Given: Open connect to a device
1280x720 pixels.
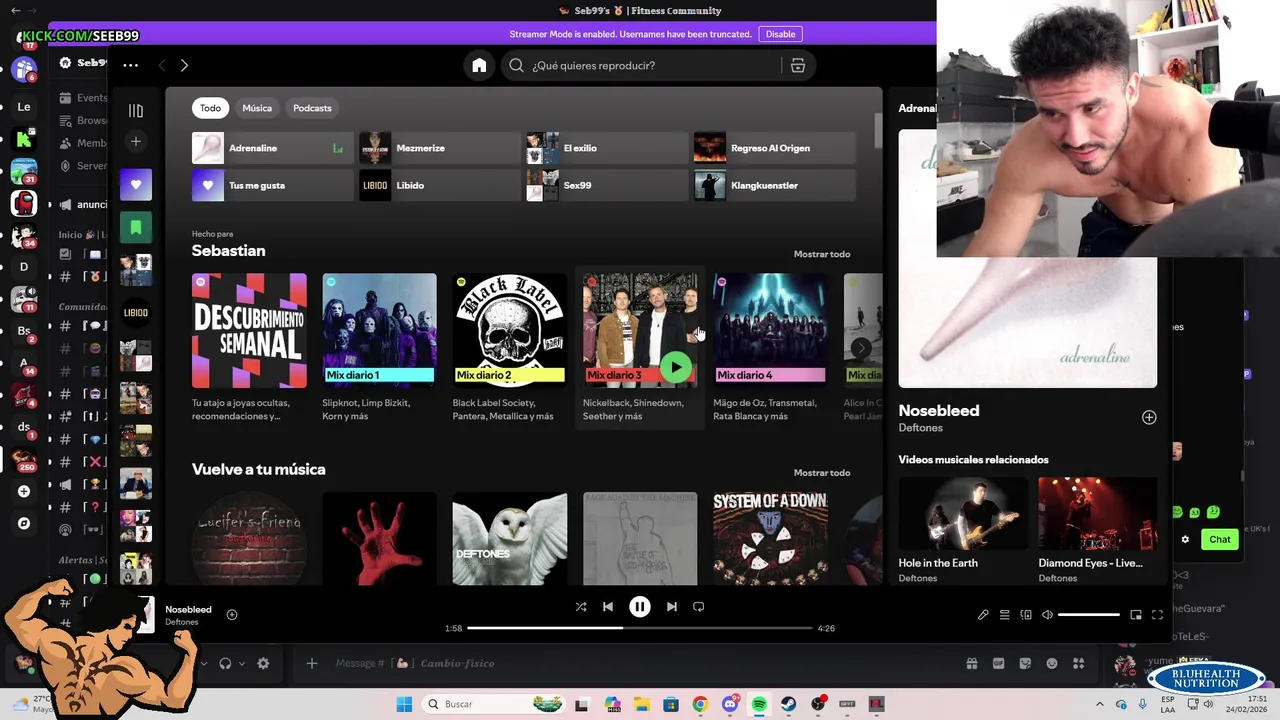Looking at the screenshot, I should [x=1026, y=615].
